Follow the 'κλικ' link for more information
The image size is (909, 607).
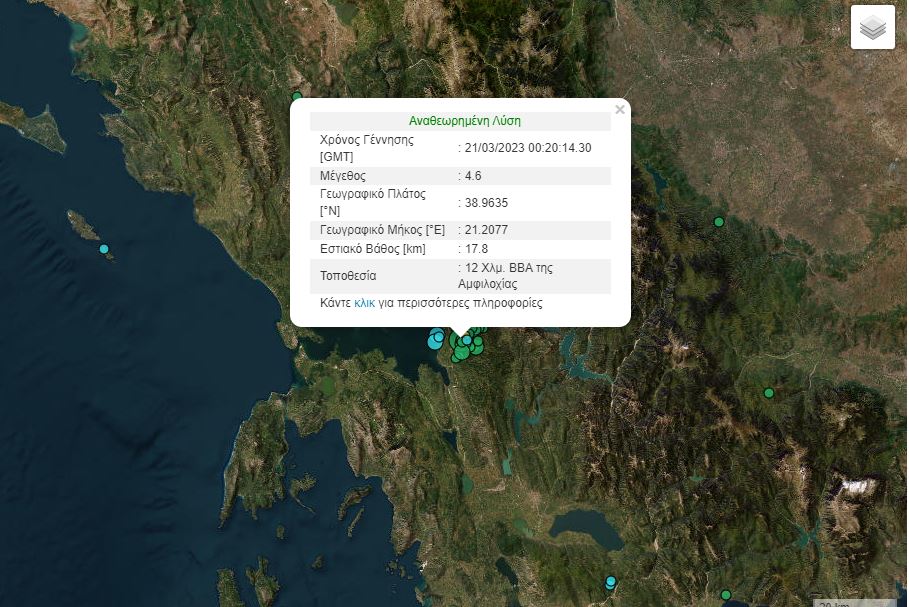click(364, 302)
